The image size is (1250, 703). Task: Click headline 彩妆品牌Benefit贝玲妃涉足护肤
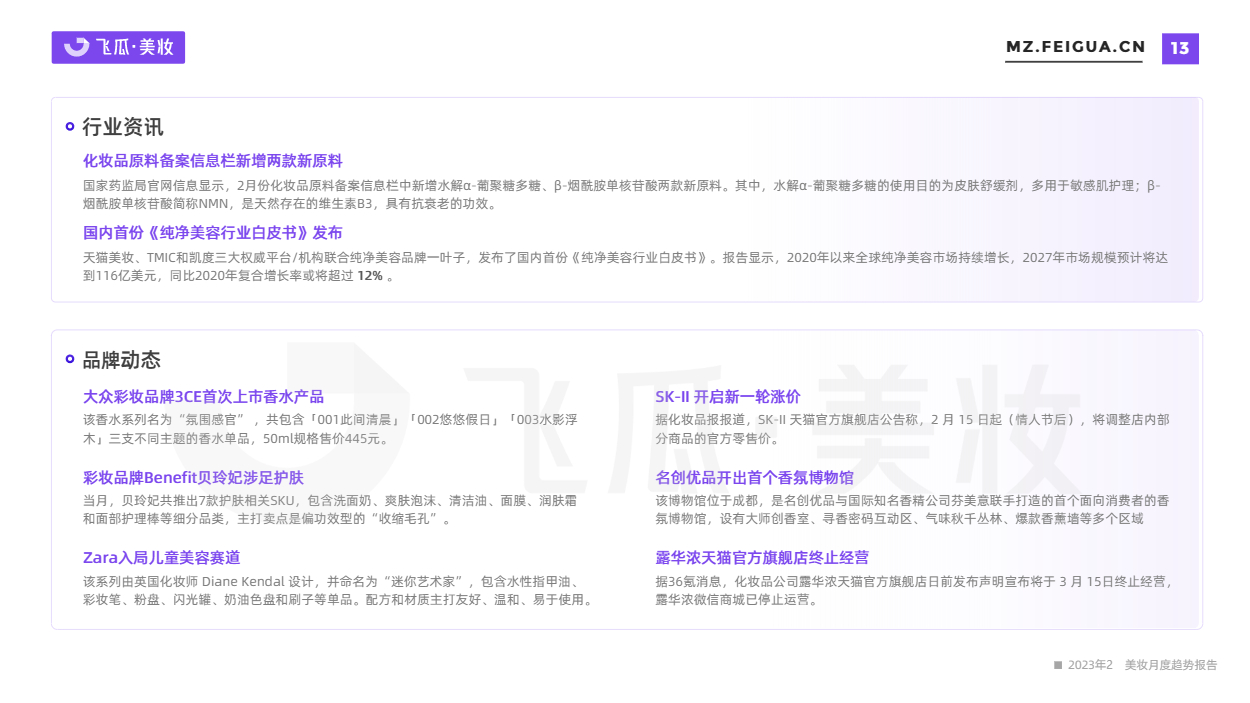193,478
